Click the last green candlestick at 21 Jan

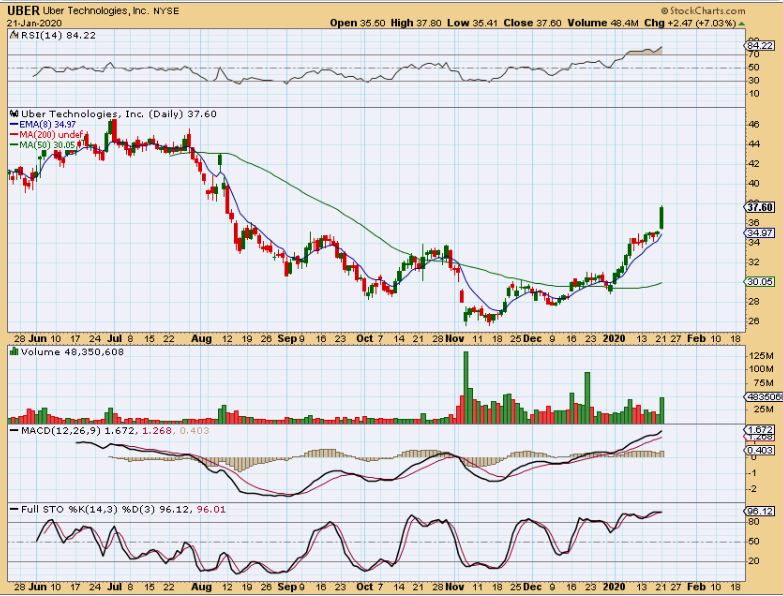[x=662, y=218]
